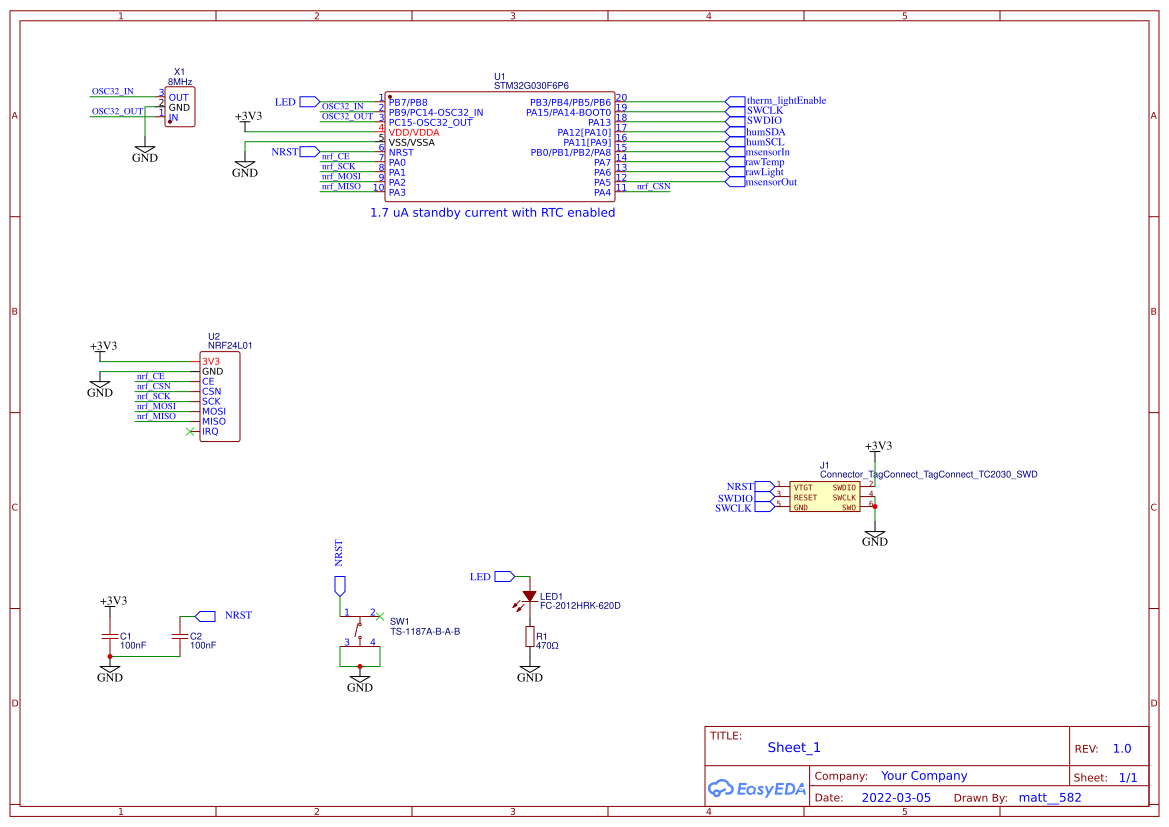The image size is (1169, 827).
Task: Select the STM32G030F6P6 microcontroller symbol U1
Action: coord(498,145)
